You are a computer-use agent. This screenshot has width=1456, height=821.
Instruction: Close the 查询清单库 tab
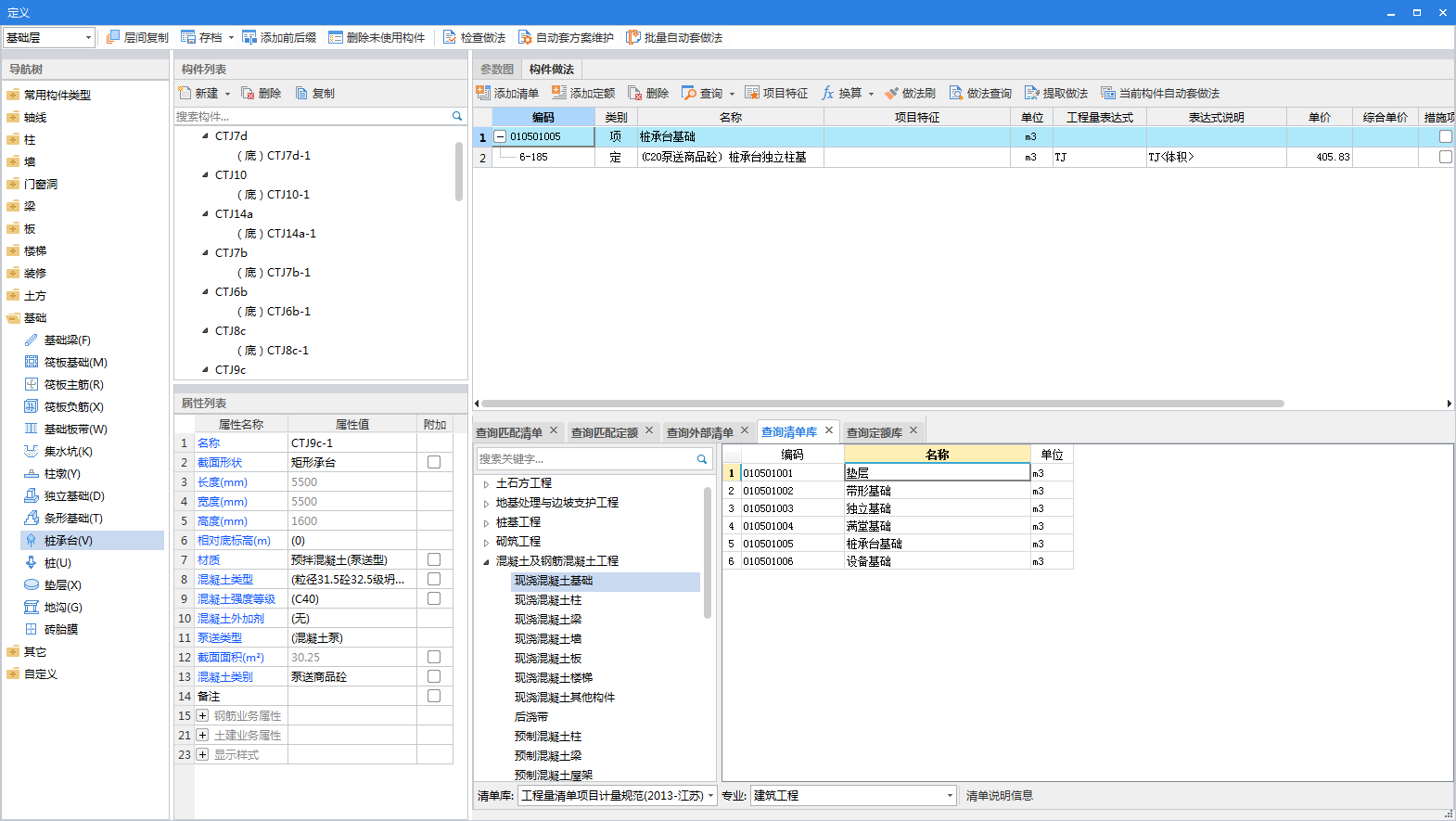point(829,430)
